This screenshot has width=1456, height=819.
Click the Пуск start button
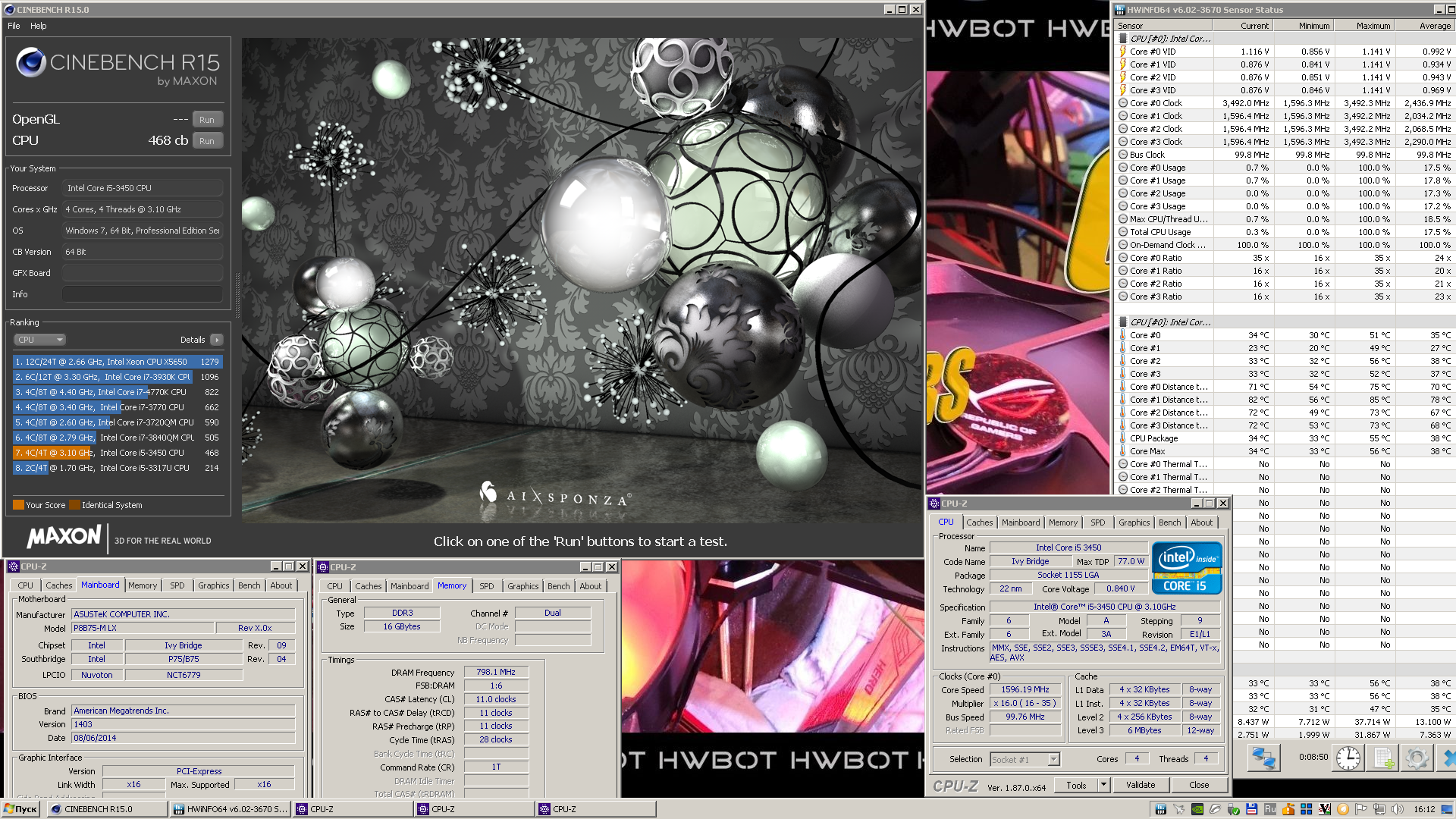point(20,809)
